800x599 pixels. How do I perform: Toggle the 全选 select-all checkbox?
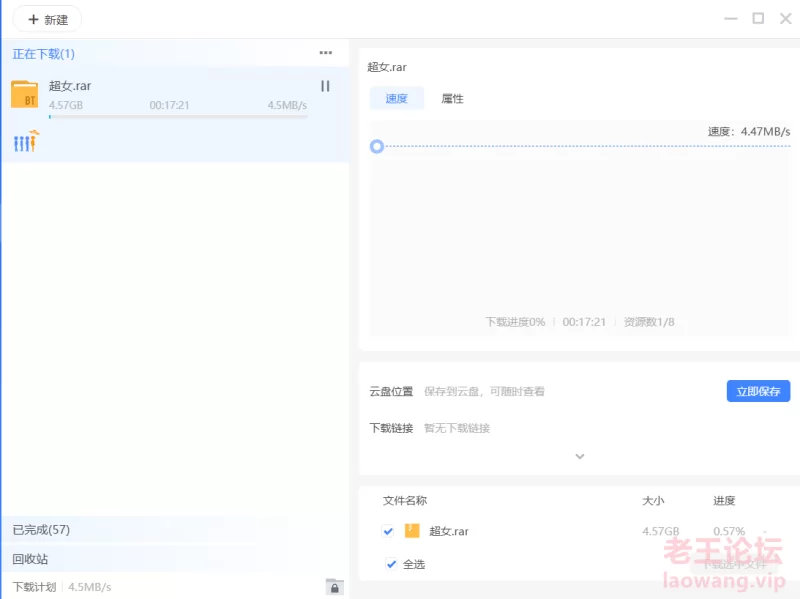pos(391,564)
